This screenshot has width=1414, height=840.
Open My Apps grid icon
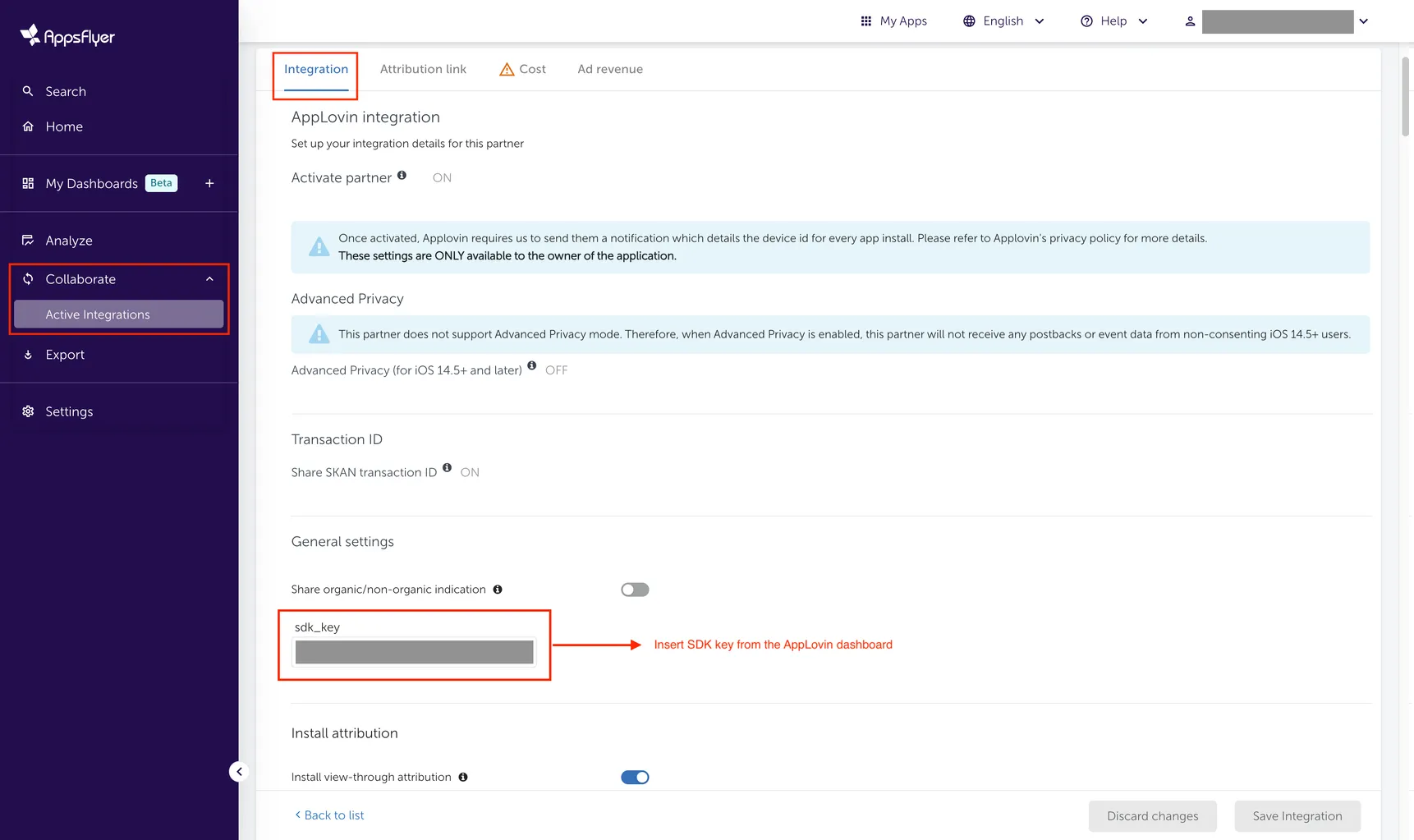click(866, 21)
